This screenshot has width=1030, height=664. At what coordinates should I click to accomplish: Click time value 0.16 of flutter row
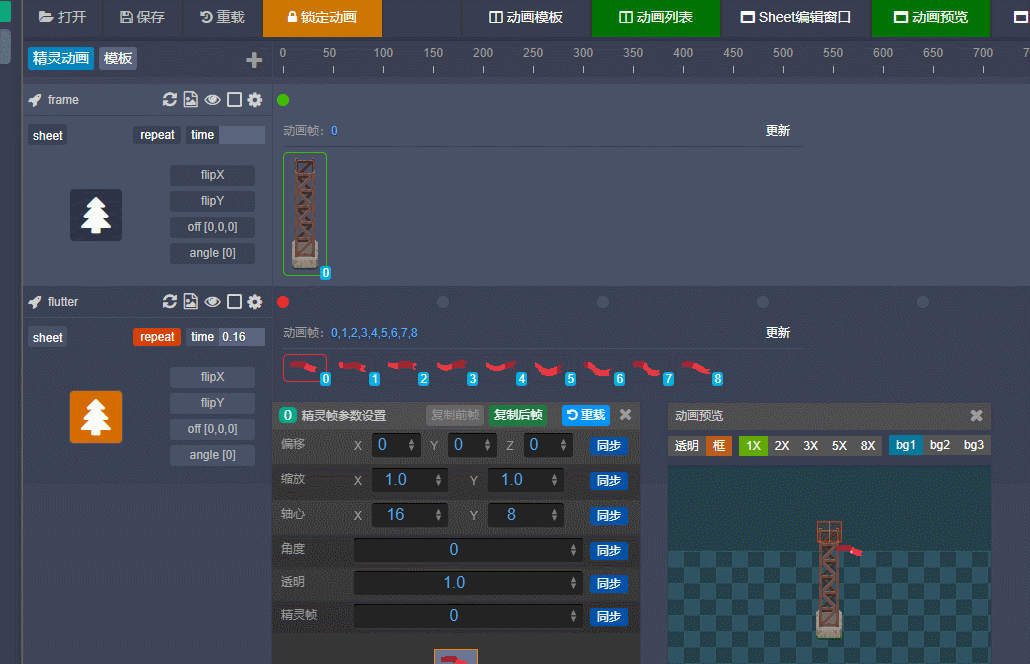(242, 337)
